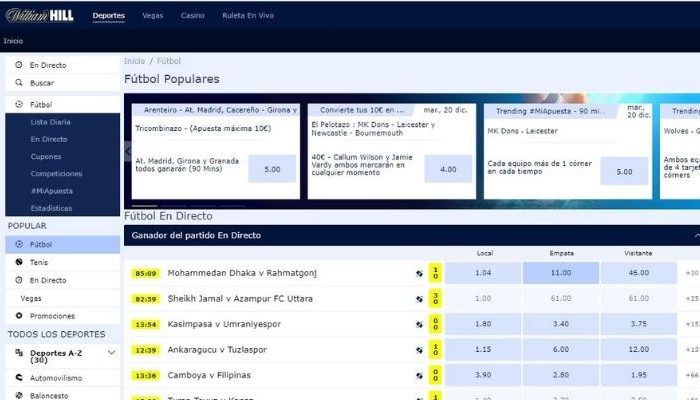
Task: Click the clock icon beside top En Directo
Action: click(x=19, y=65)
